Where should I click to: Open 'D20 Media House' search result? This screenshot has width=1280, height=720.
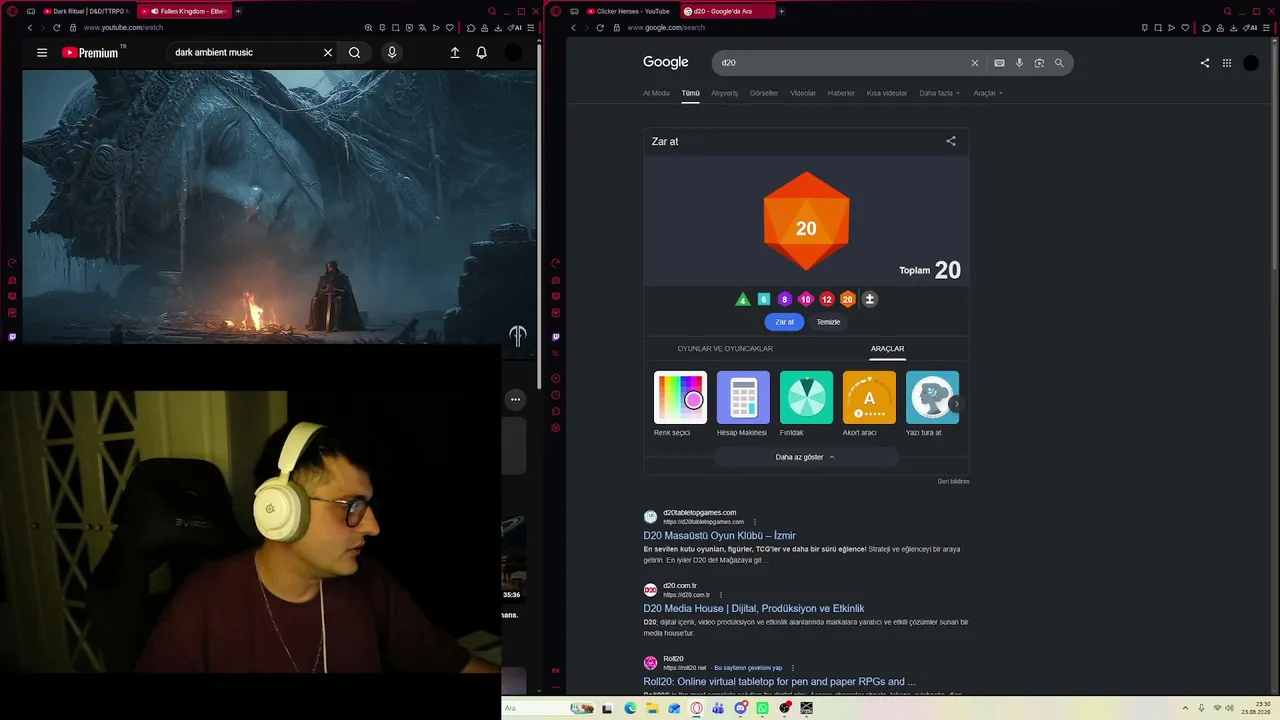[754, 608]
